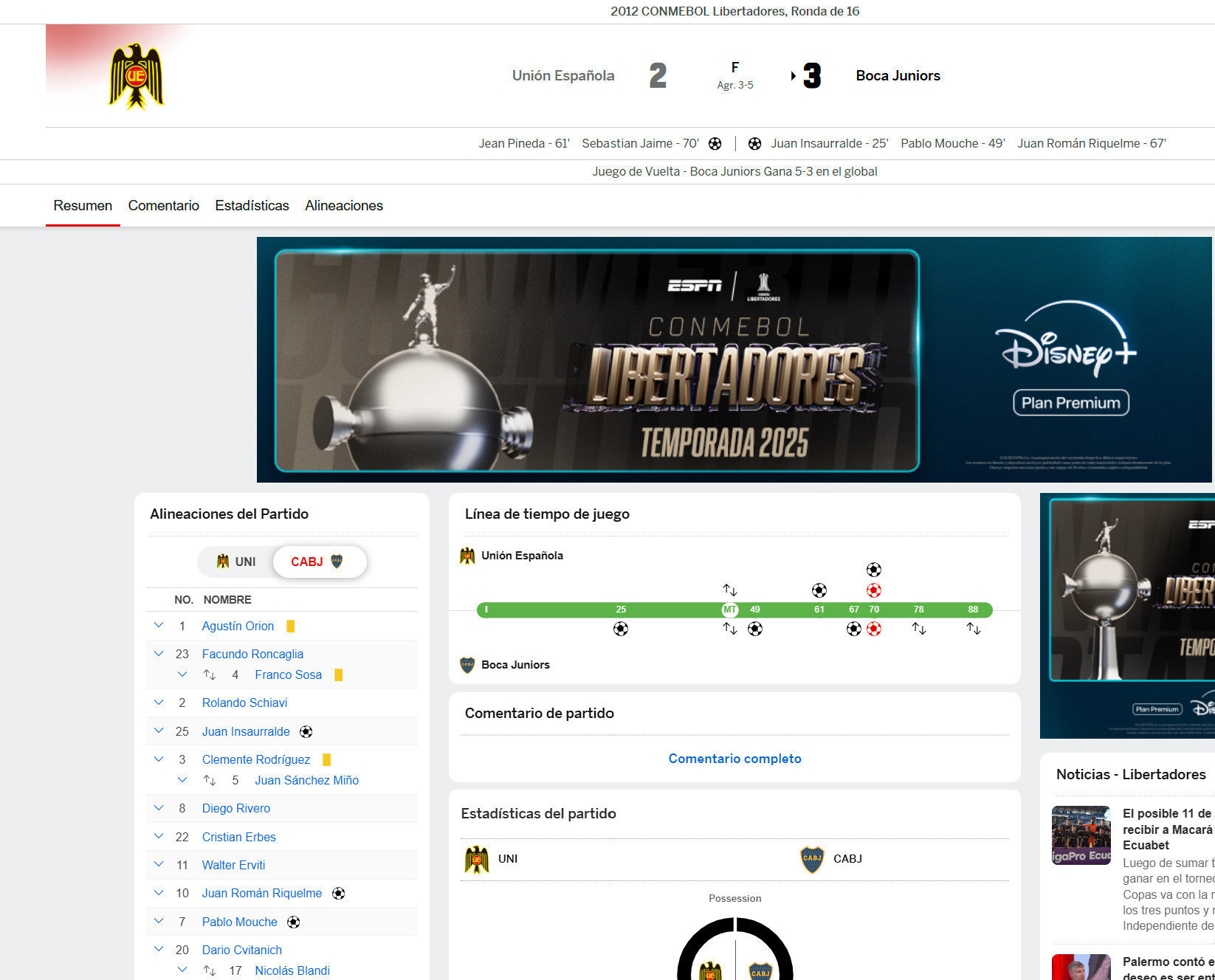Click MT halftime marker on timeline bar
1215x980 pixels.
730,610
